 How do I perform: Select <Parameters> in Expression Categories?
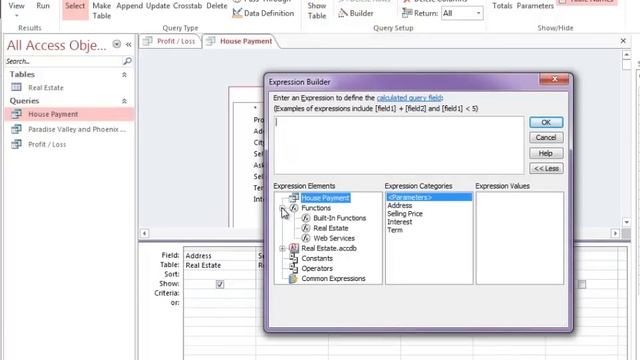429,197
